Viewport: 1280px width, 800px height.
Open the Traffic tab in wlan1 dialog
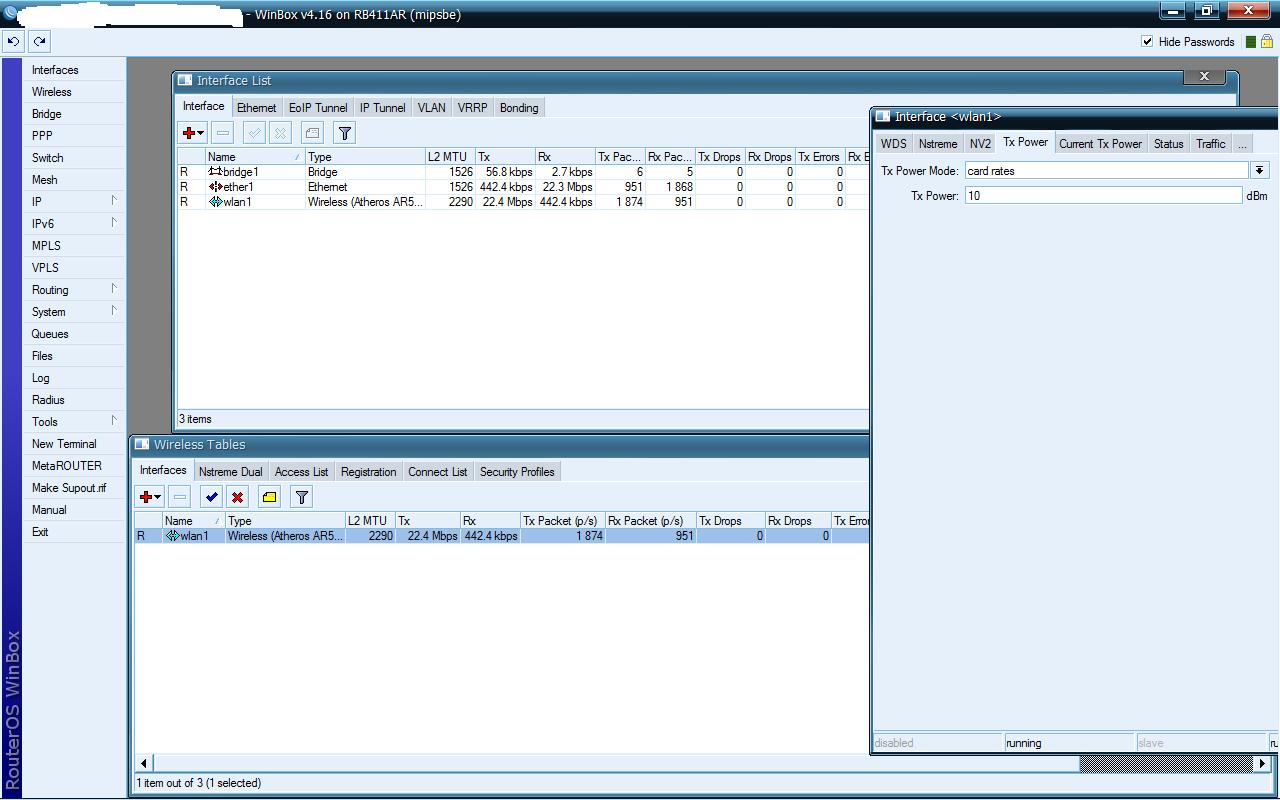1211,144
